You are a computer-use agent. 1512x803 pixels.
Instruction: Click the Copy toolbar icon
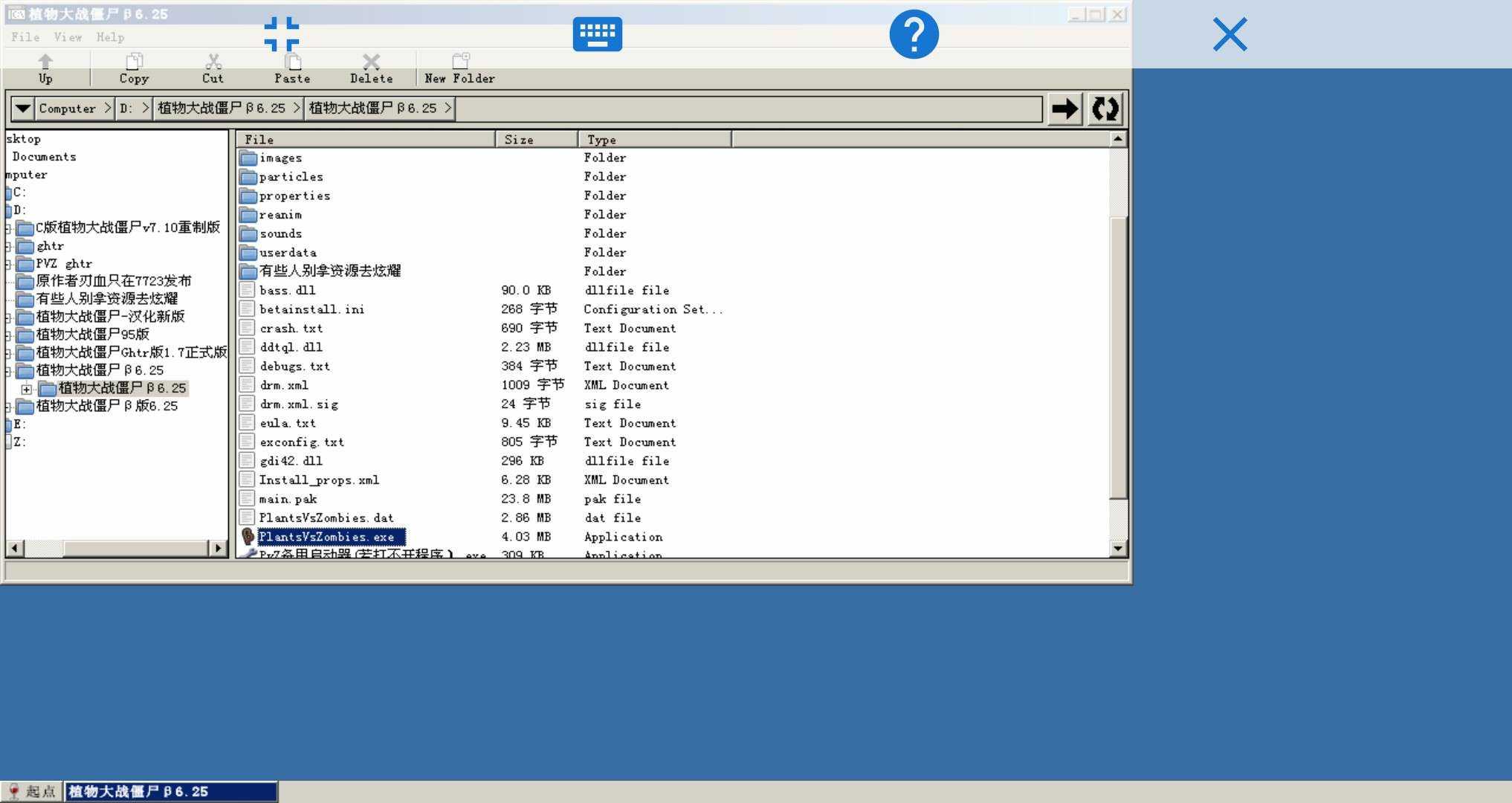tap(134, 62)
